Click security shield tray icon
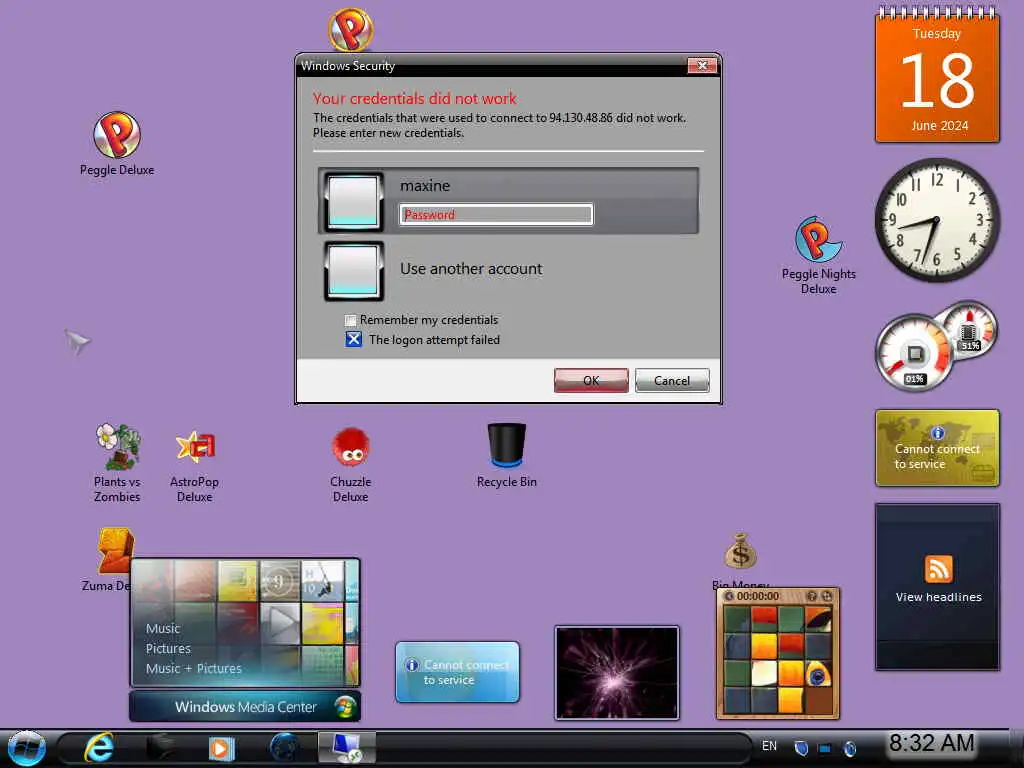The height and width of the screenshot is (768, 1024). point(801,748)
